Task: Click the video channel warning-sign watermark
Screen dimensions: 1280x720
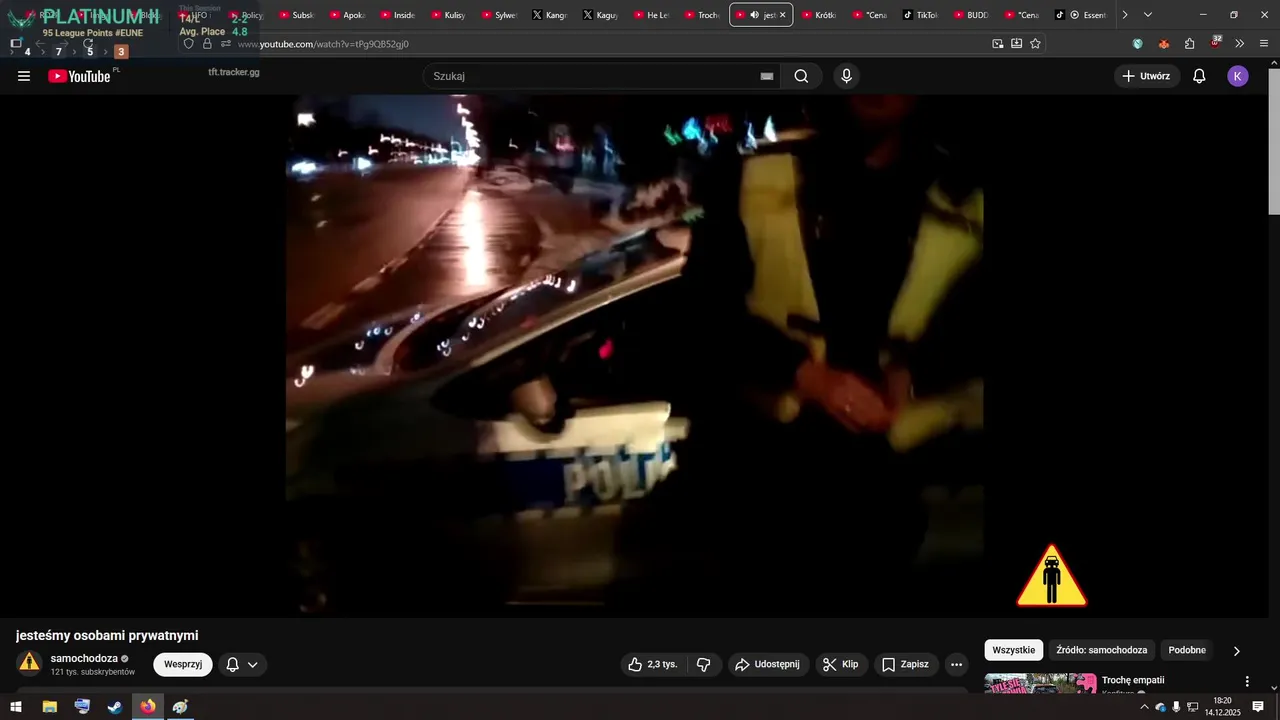Action: coord(1052,576)
